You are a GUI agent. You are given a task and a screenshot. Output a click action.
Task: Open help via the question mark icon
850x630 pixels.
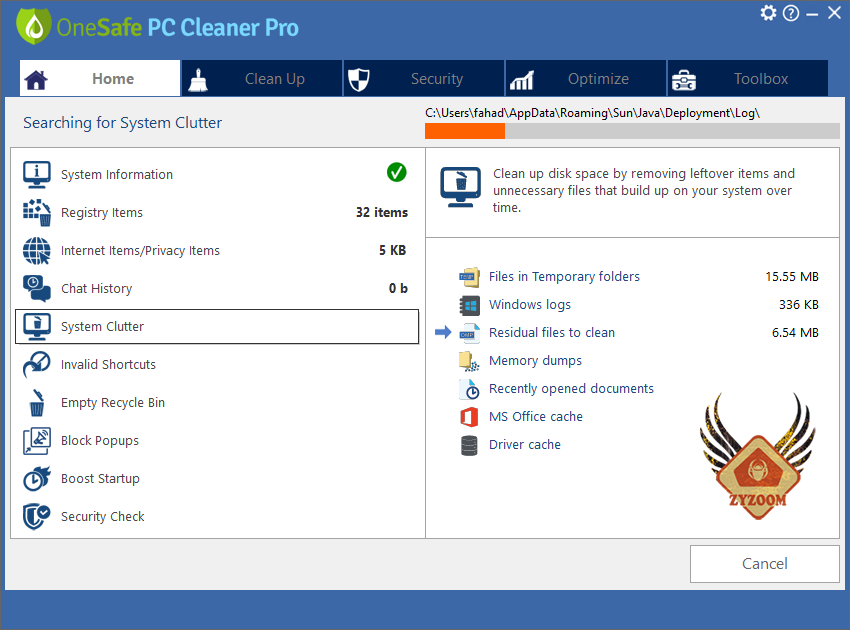(791, 13)
